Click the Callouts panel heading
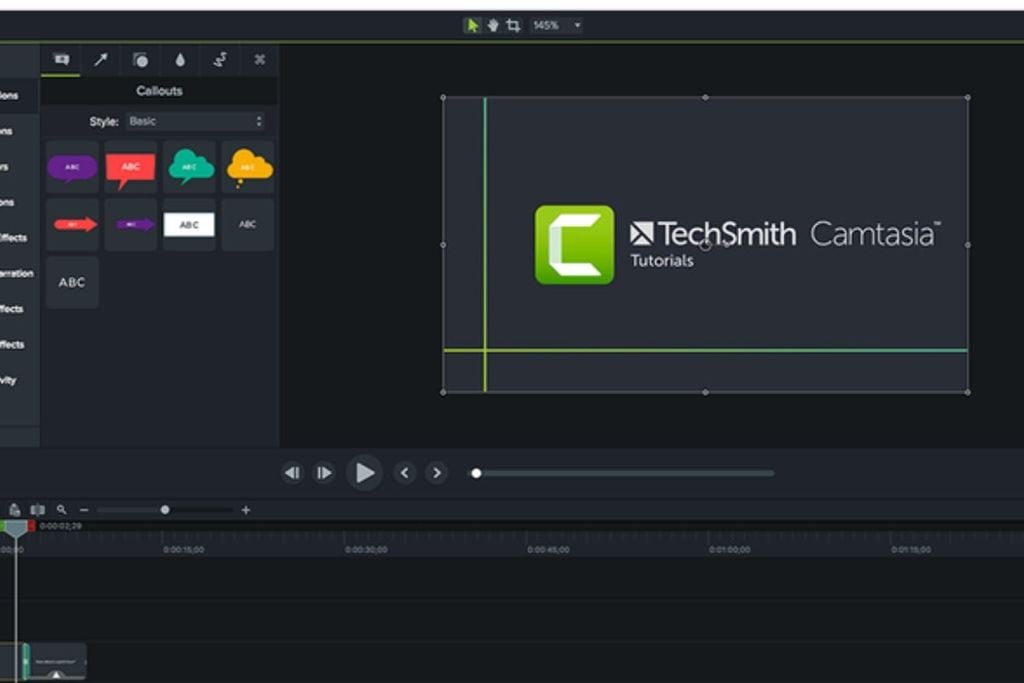This screenshot has height=683, width=1024. (159, 91)
